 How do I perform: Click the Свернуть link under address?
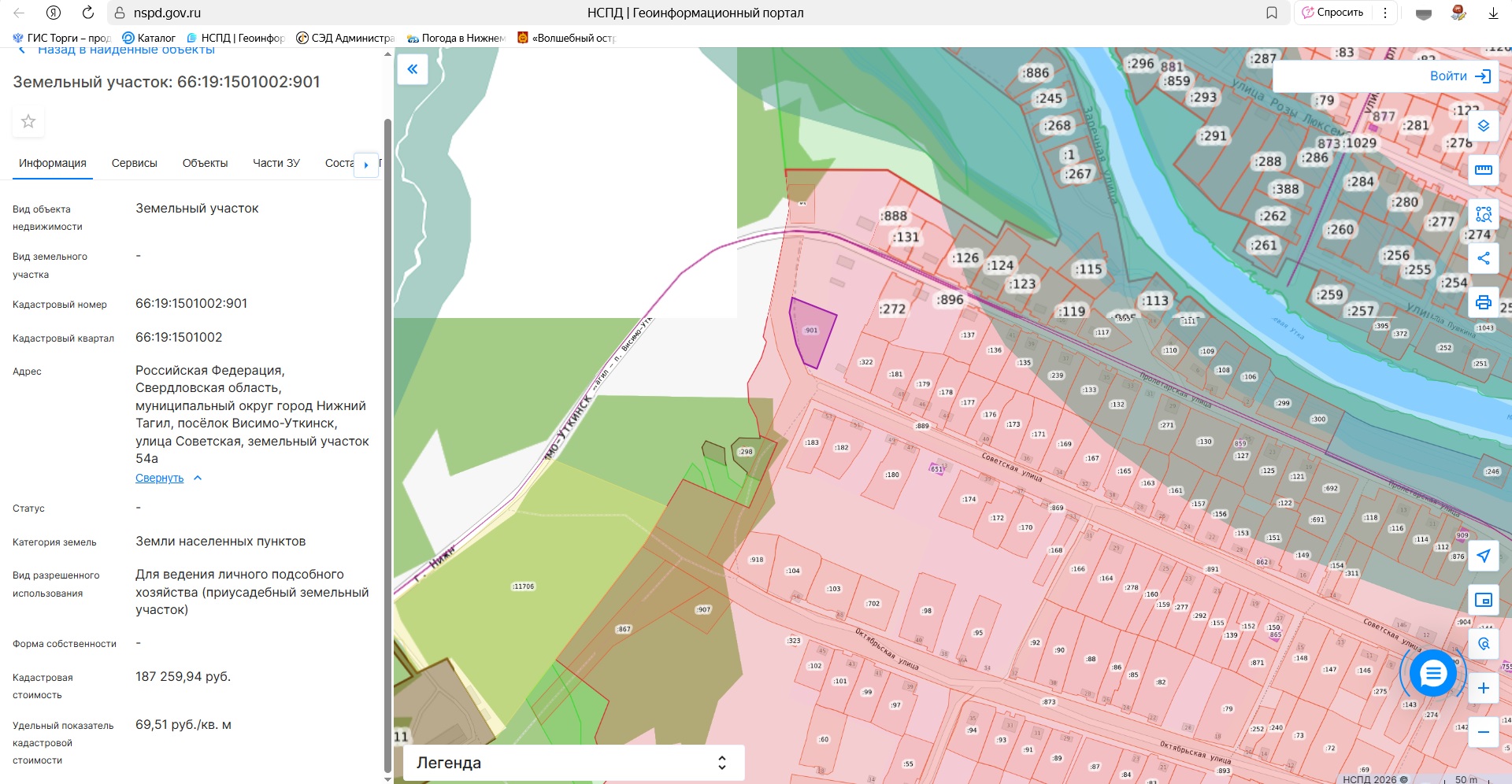[160, 478]
